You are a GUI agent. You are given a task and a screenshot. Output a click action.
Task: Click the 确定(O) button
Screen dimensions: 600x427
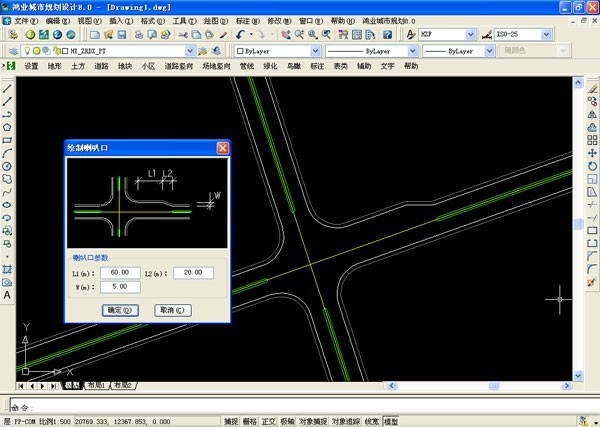click(x=118, y=310)
